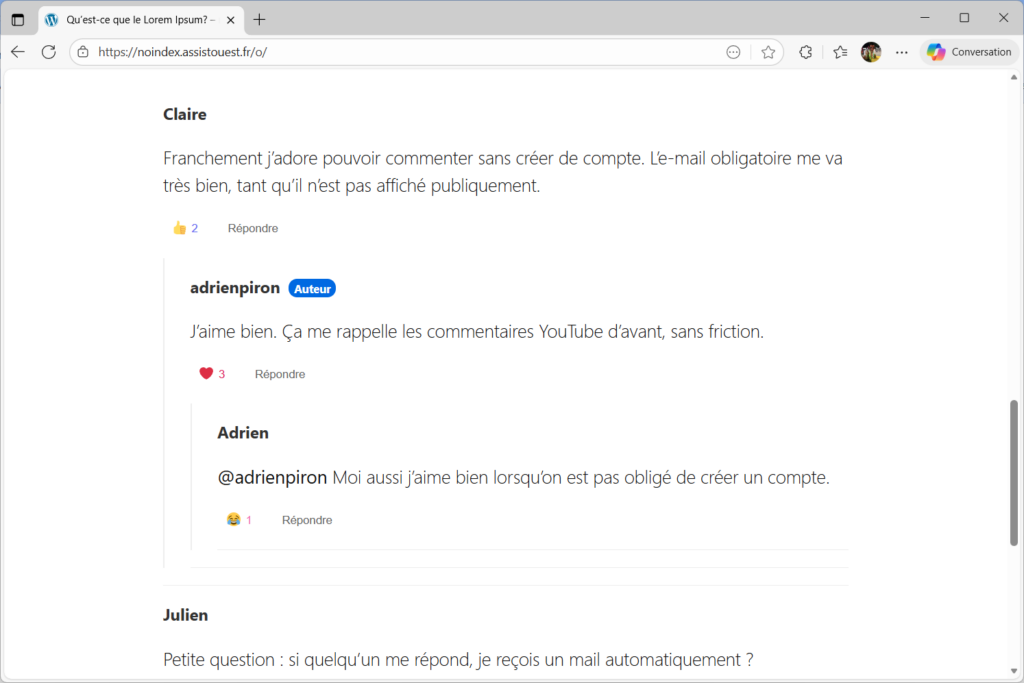Add this page to favorites with star icon
The image size is (1024, 683).
point(768,52)
